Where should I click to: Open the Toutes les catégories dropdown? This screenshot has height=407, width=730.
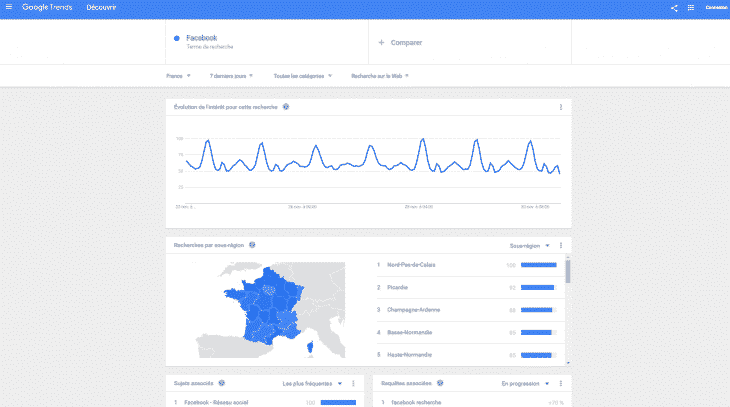(x=303, y=76)
